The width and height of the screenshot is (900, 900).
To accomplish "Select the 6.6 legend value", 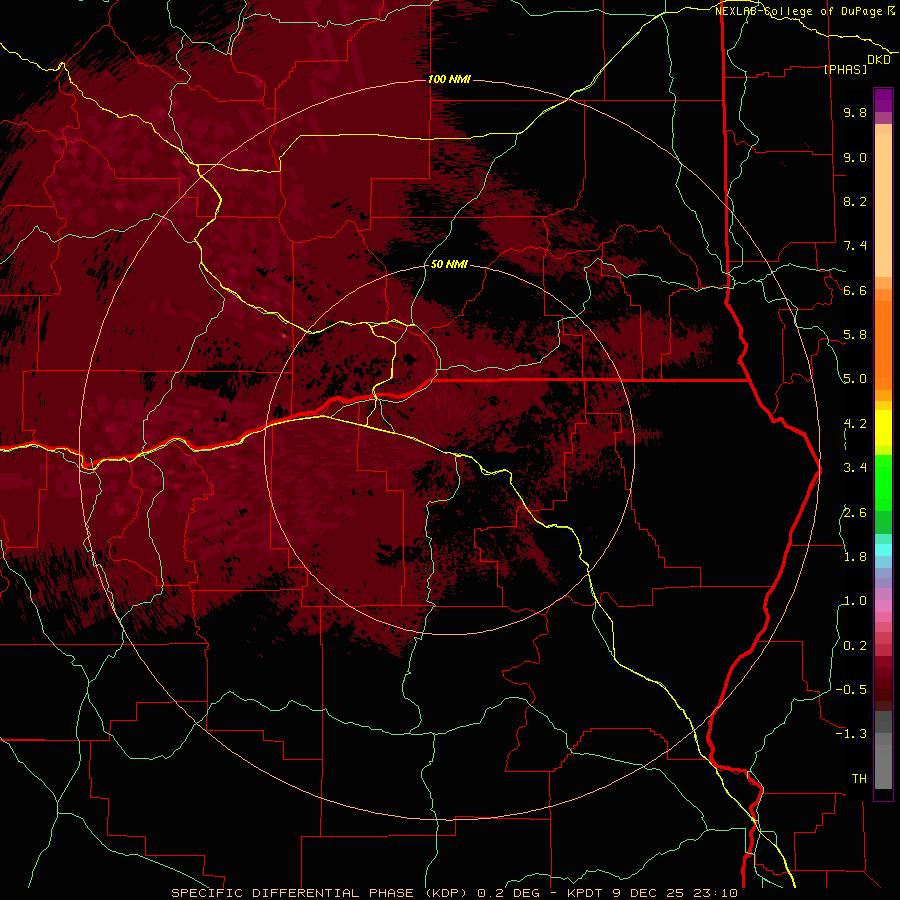I will 855,291.
